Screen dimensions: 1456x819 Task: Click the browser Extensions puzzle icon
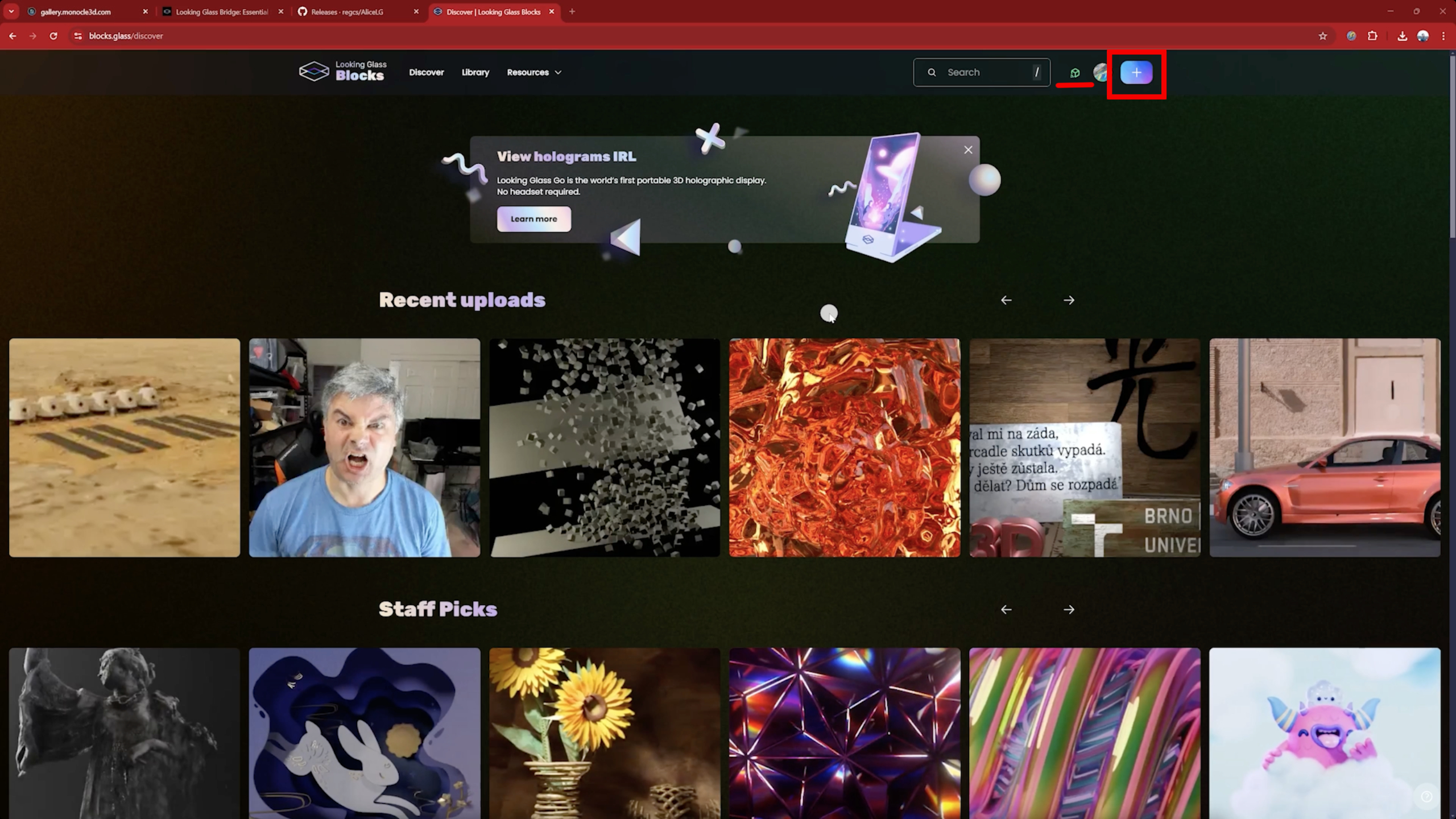1373,36
